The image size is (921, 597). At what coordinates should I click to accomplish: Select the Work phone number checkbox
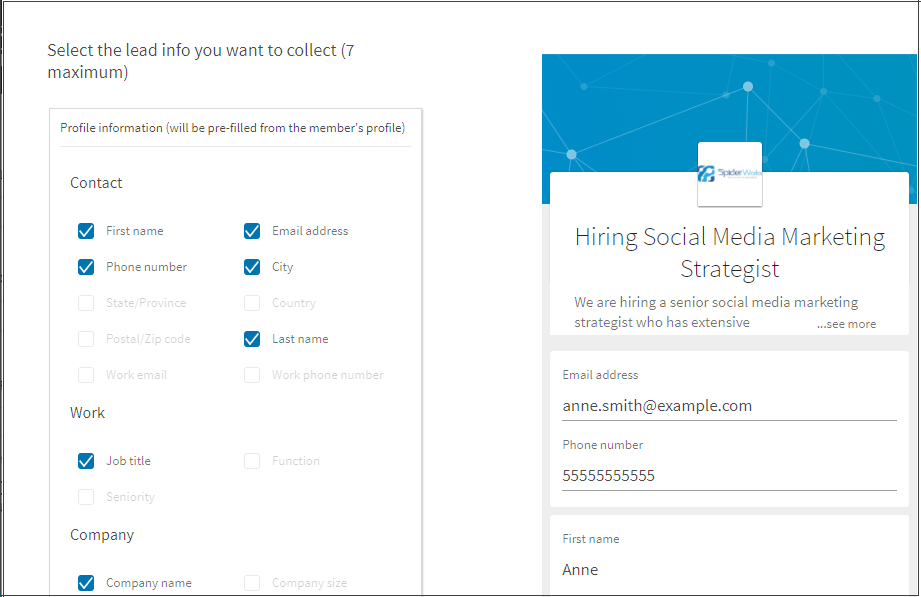pos(252,375)
